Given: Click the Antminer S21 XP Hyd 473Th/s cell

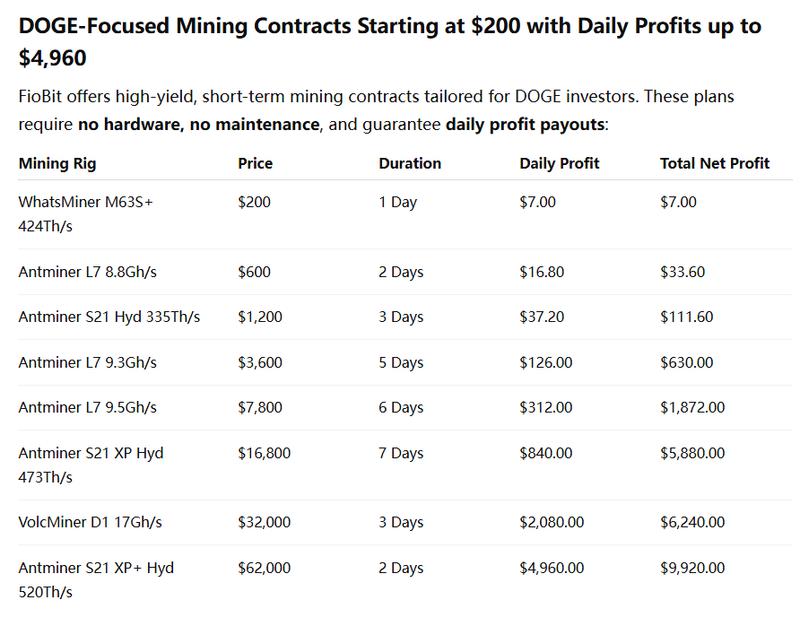Looking at the screenshot, I should [x=90, y=464].
